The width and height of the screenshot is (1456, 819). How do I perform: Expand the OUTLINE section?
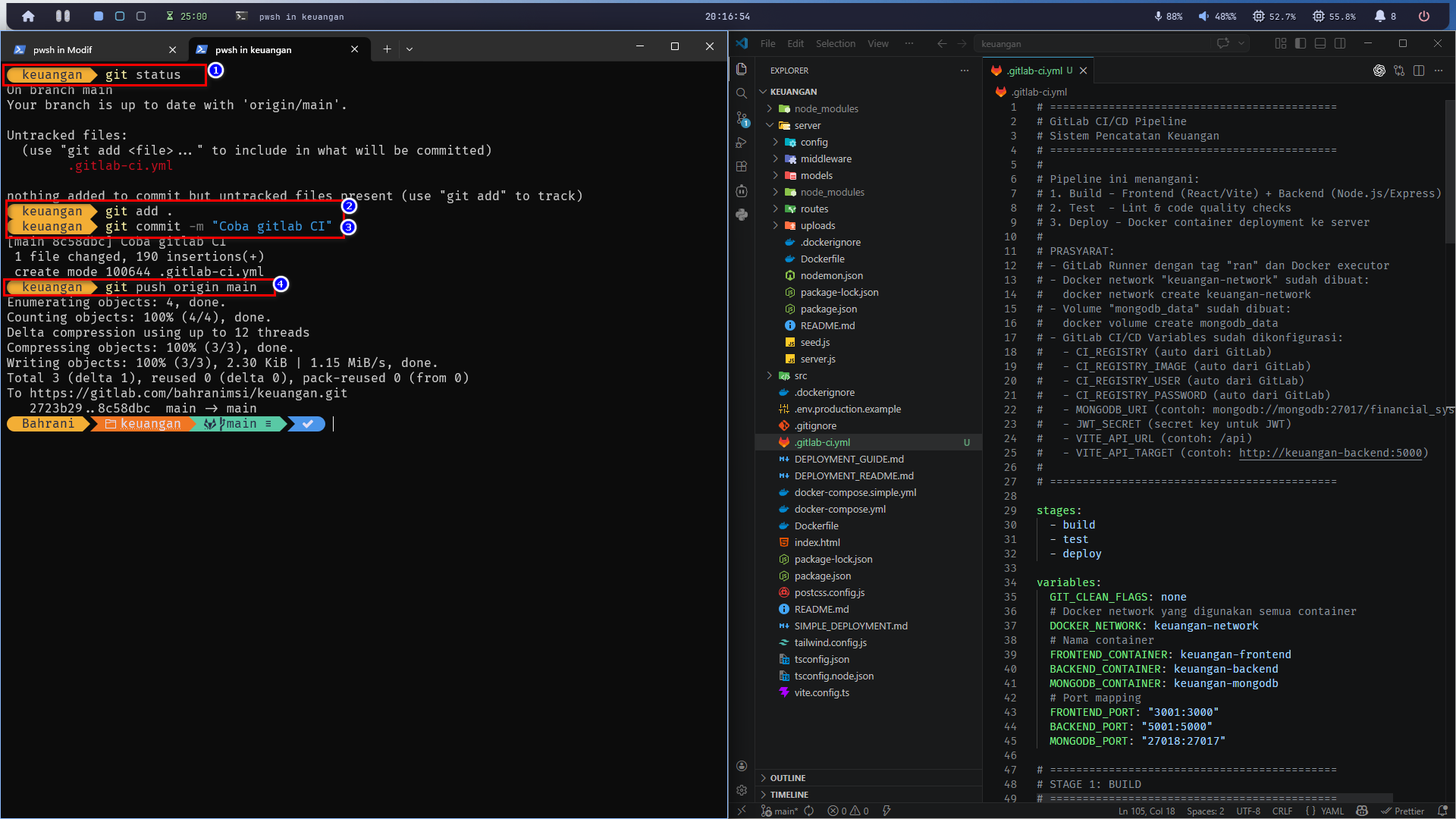coord(868,778)
